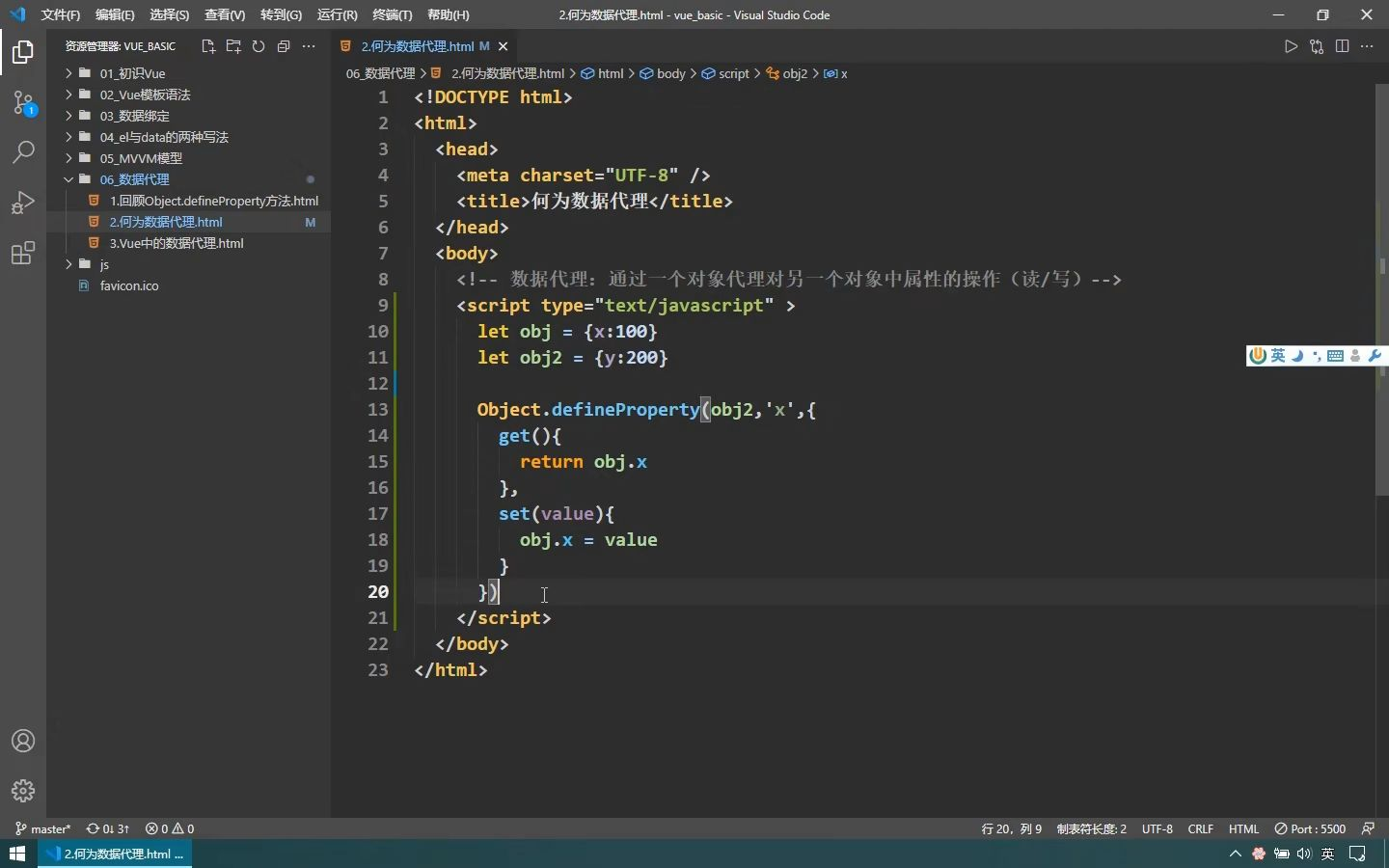Viewport: 1389px width, 868px height.
Task: Open the 选择(S) menu
Action: (170, 14)
